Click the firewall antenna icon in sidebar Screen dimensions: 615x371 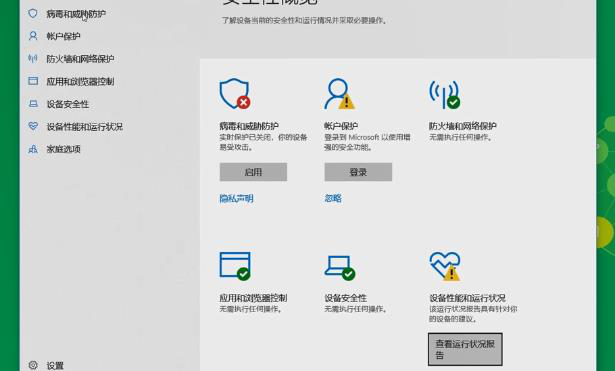[33, 58]
